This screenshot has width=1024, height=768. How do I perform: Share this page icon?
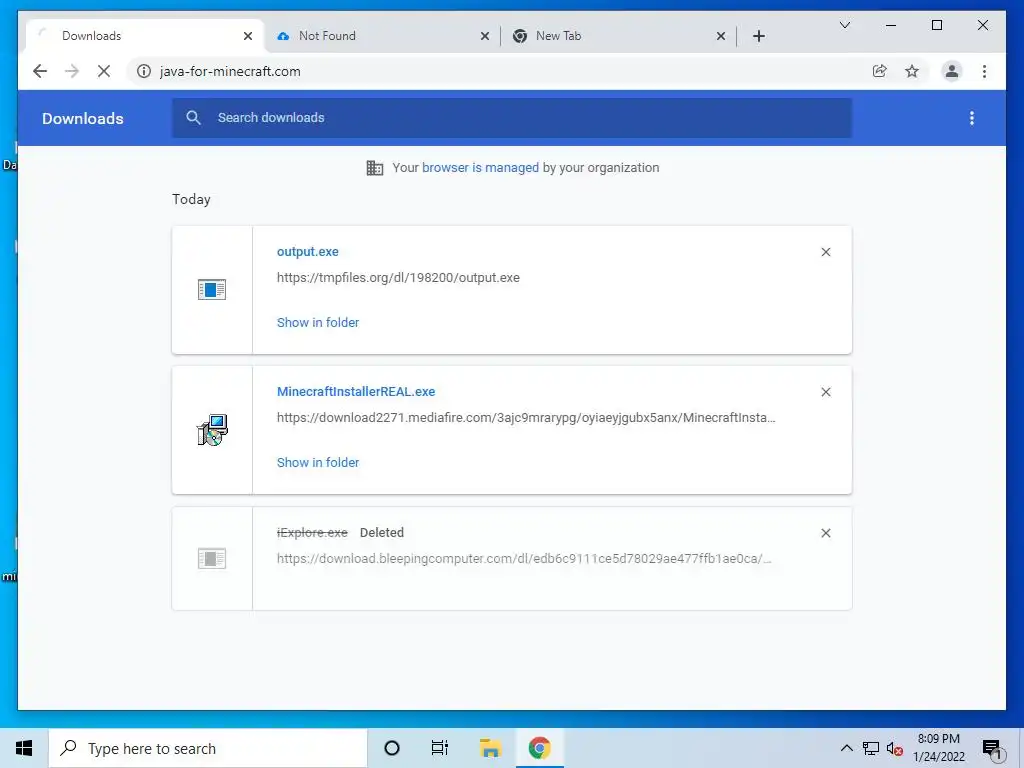(880, 71)
